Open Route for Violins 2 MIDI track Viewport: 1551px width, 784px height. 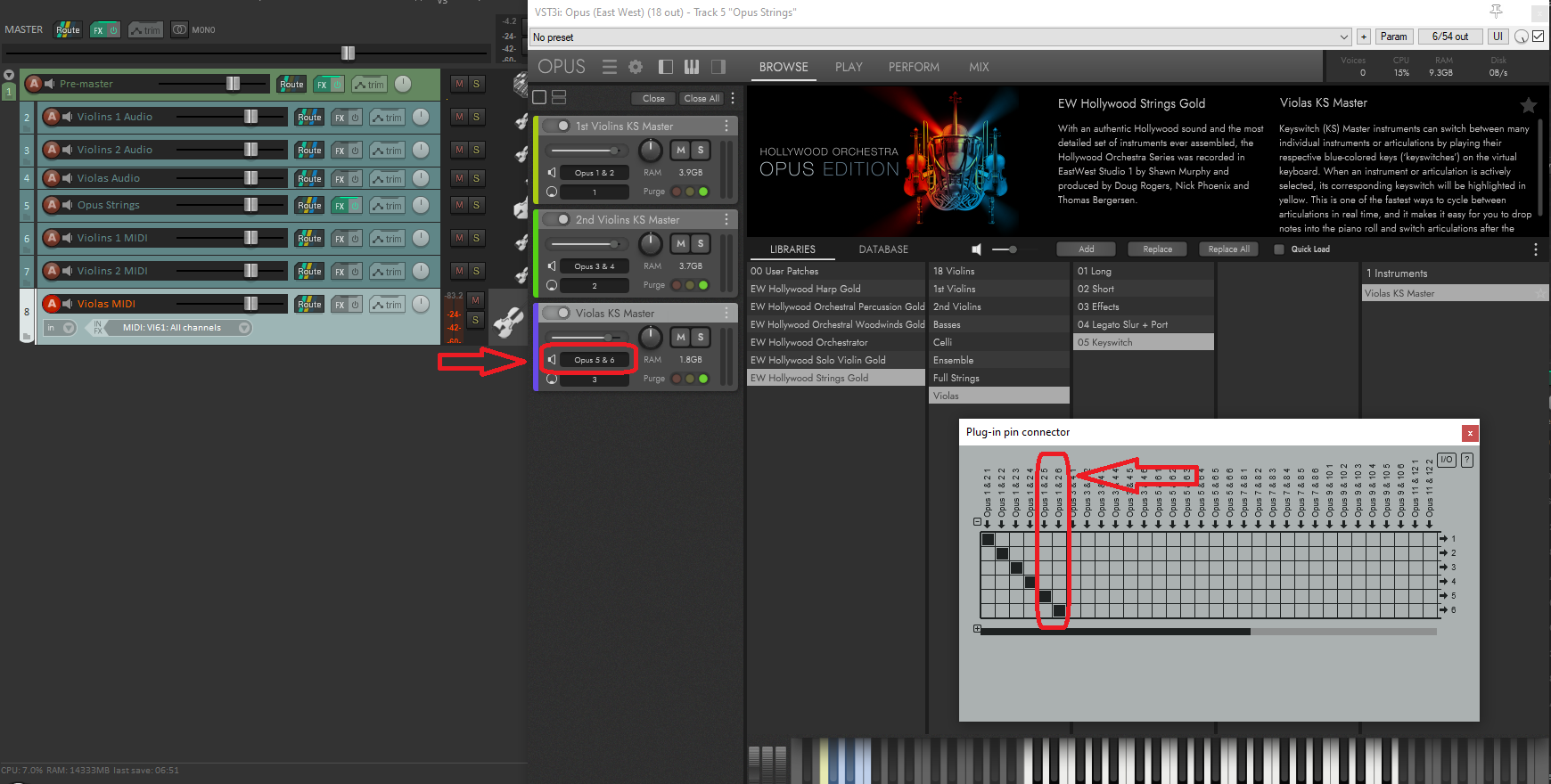click(x=309, y=272)
